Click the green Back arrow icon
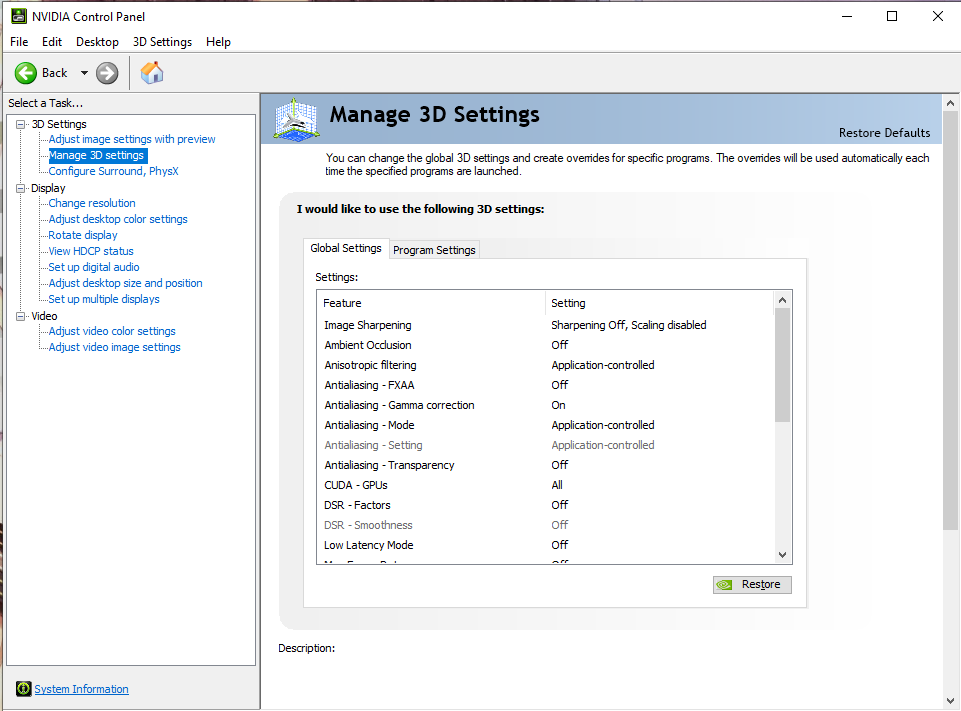961x711 pixels. click(x=26, y=73)
